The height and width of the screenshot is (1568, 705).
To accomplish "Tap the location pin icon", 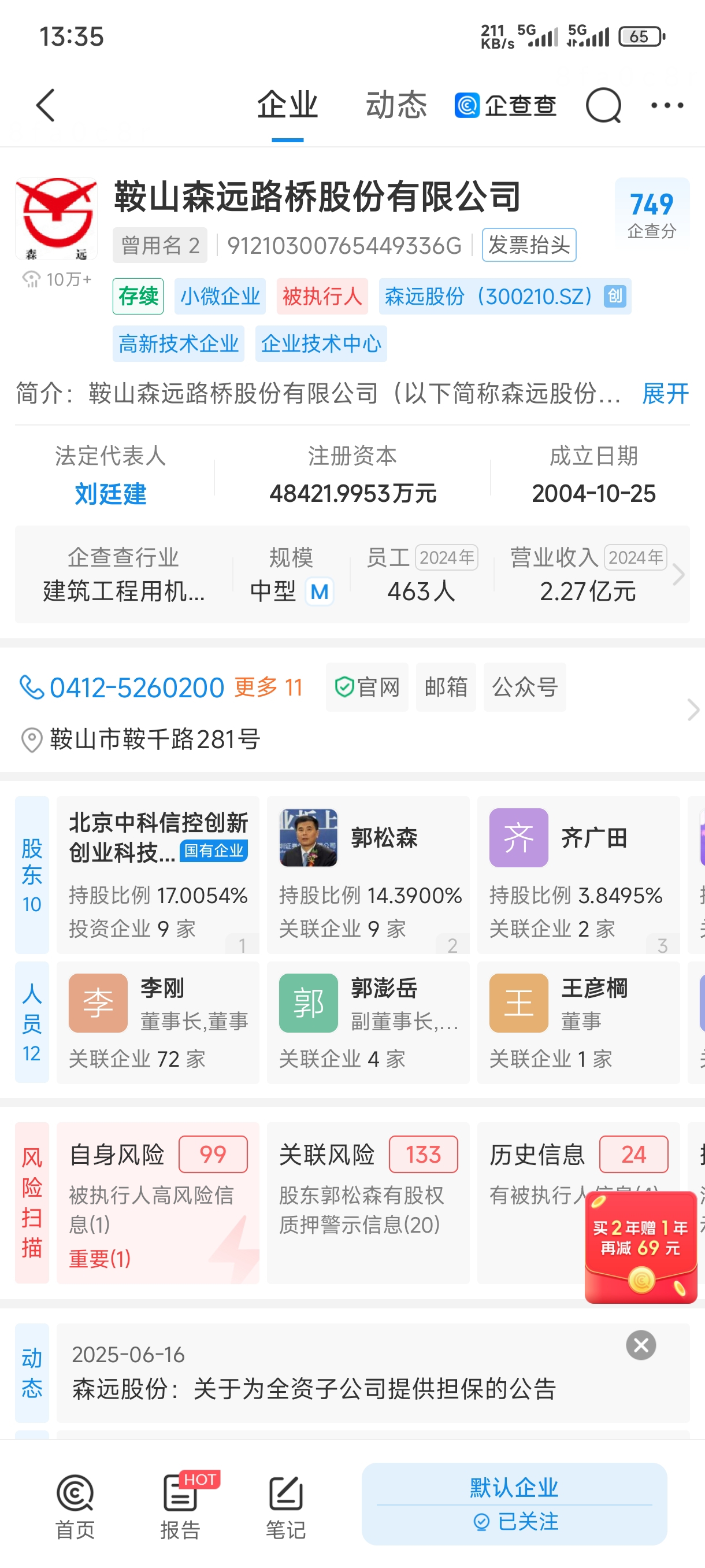I will [x=32, y=740].
